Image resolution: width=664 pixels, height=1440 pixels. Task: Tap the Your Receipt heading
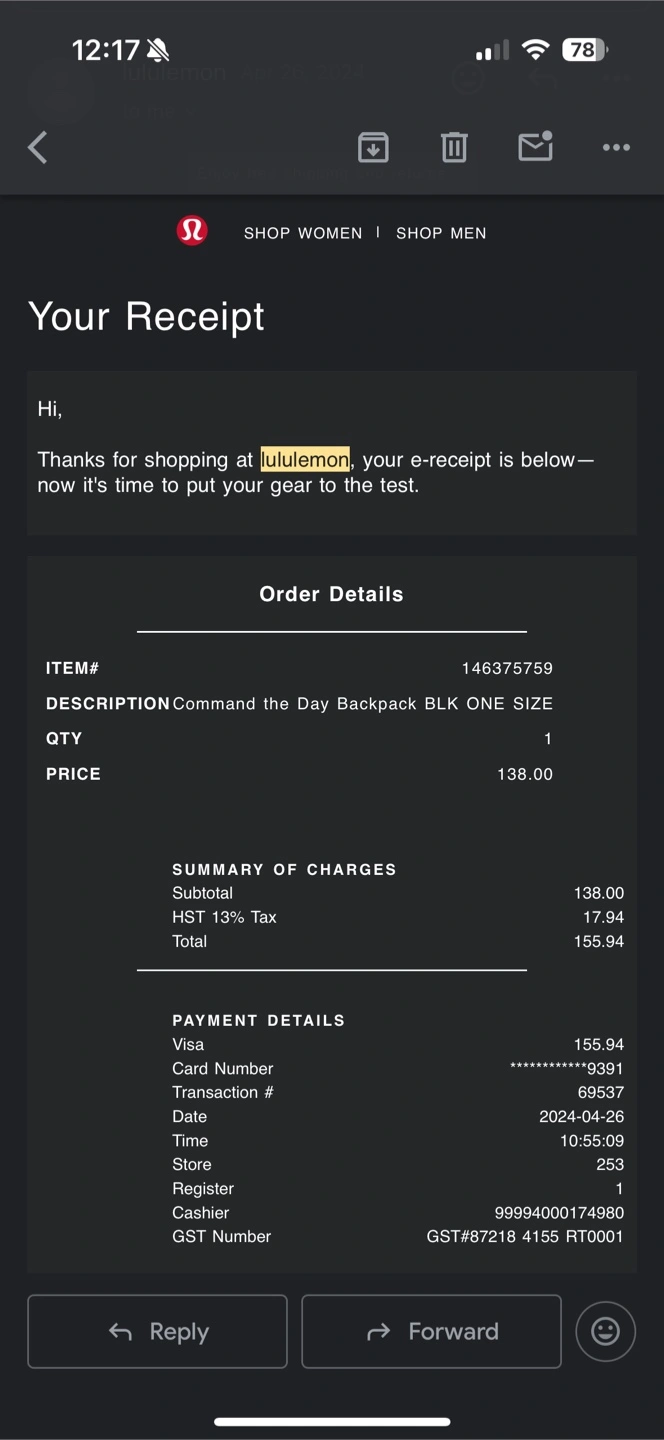tap(147, 316)
